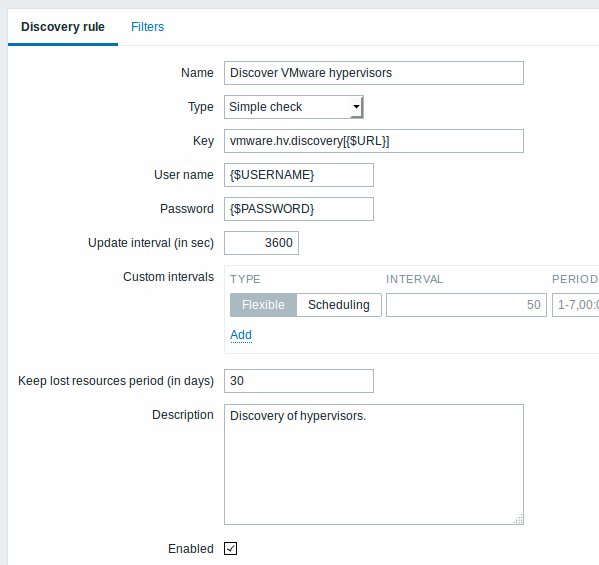Click into the Key field

[374, 141]
